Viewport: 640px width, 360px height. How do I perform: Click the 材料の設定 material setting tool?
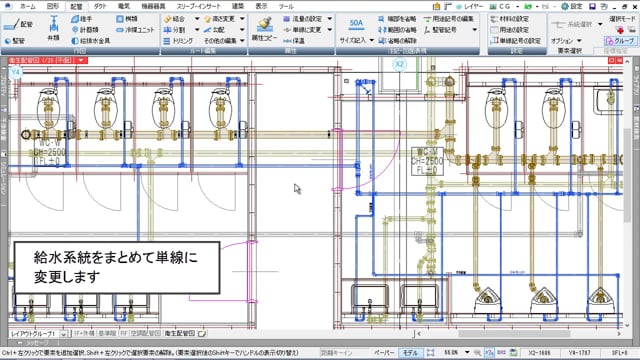click(509, 19)
